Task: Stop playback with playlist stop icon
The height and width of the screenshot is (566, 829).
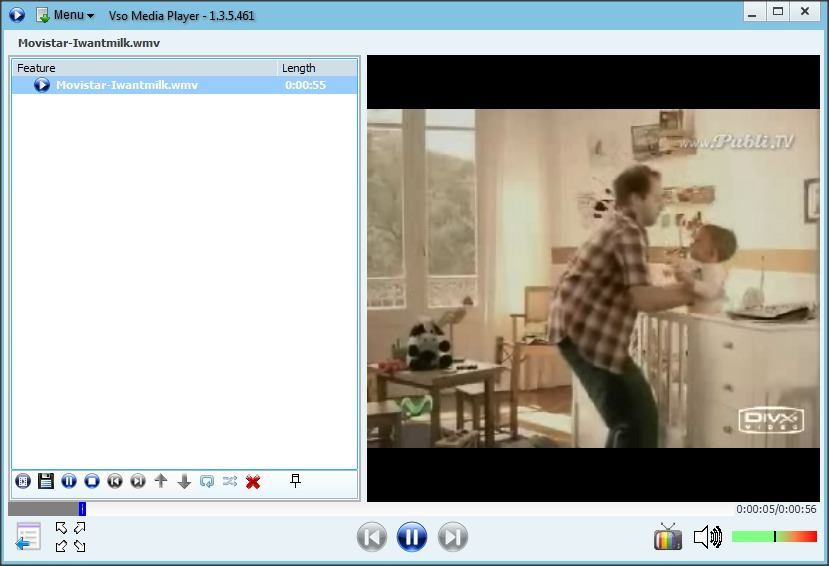Action: (x=92, y=481)
